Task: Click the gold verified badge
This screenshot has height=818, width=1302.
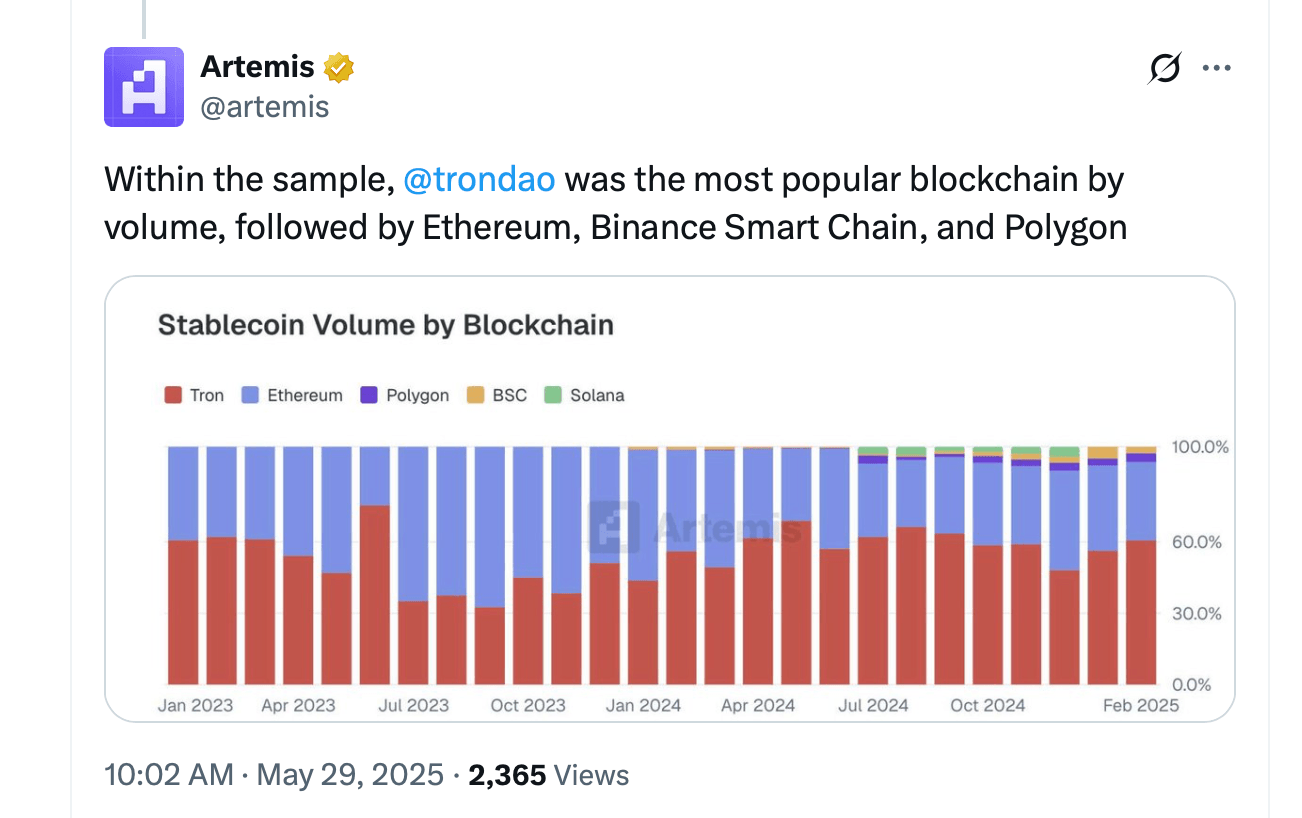Action: tap(340, 68)
